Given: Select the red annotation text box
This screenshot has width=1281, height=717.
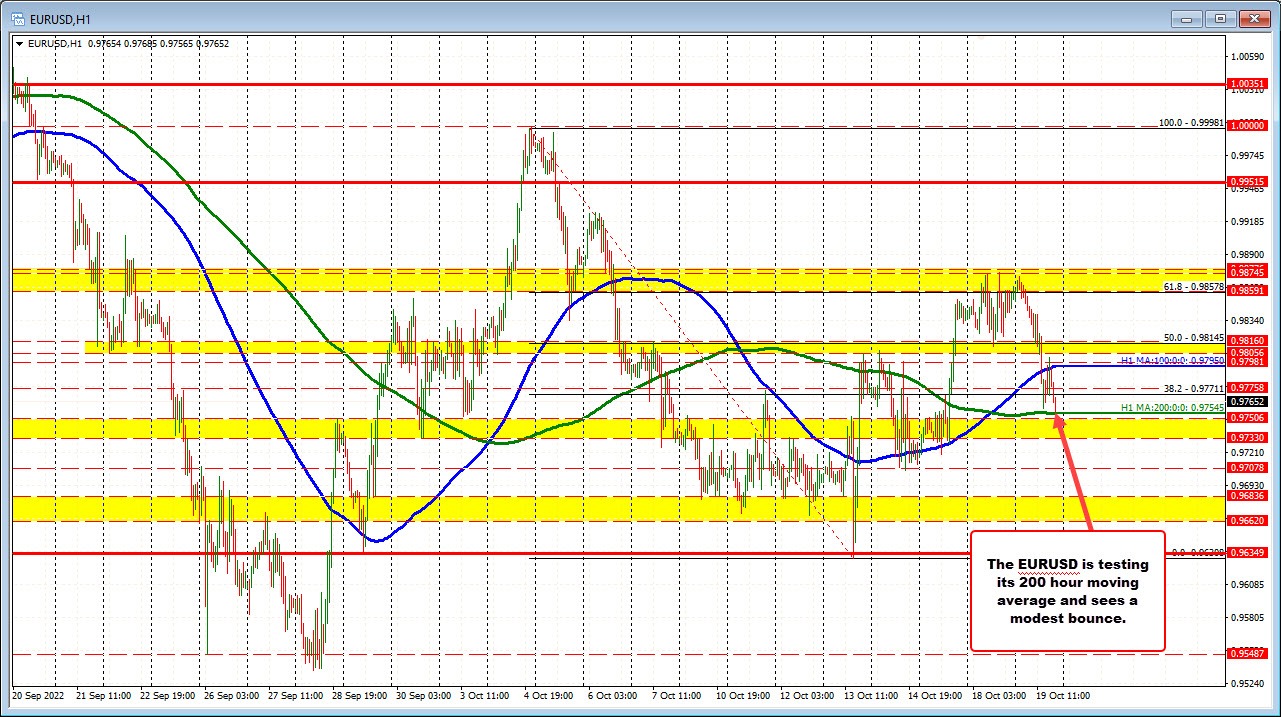Looking at the screenshot, I should pyautogui.click(x=1066, y=591).
